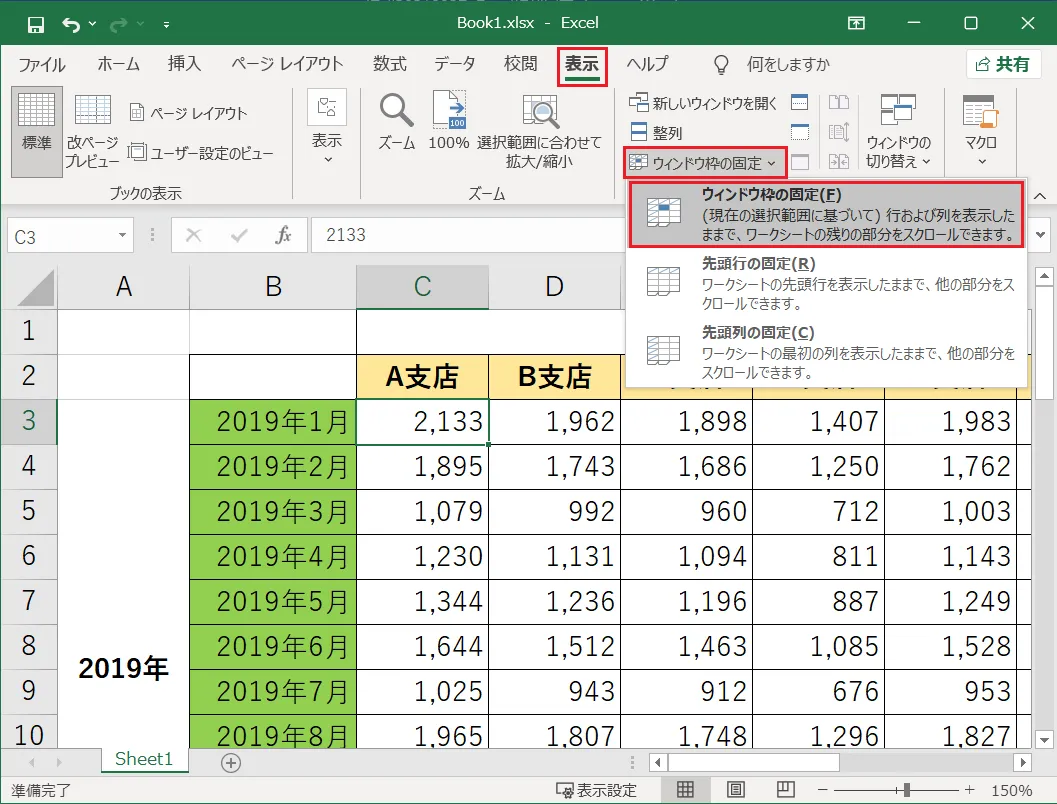Viewport: 1057px width, 804px height.
Task: Click the 整列 arrange button
Action: pyautogui.click(x=657, y=132)
